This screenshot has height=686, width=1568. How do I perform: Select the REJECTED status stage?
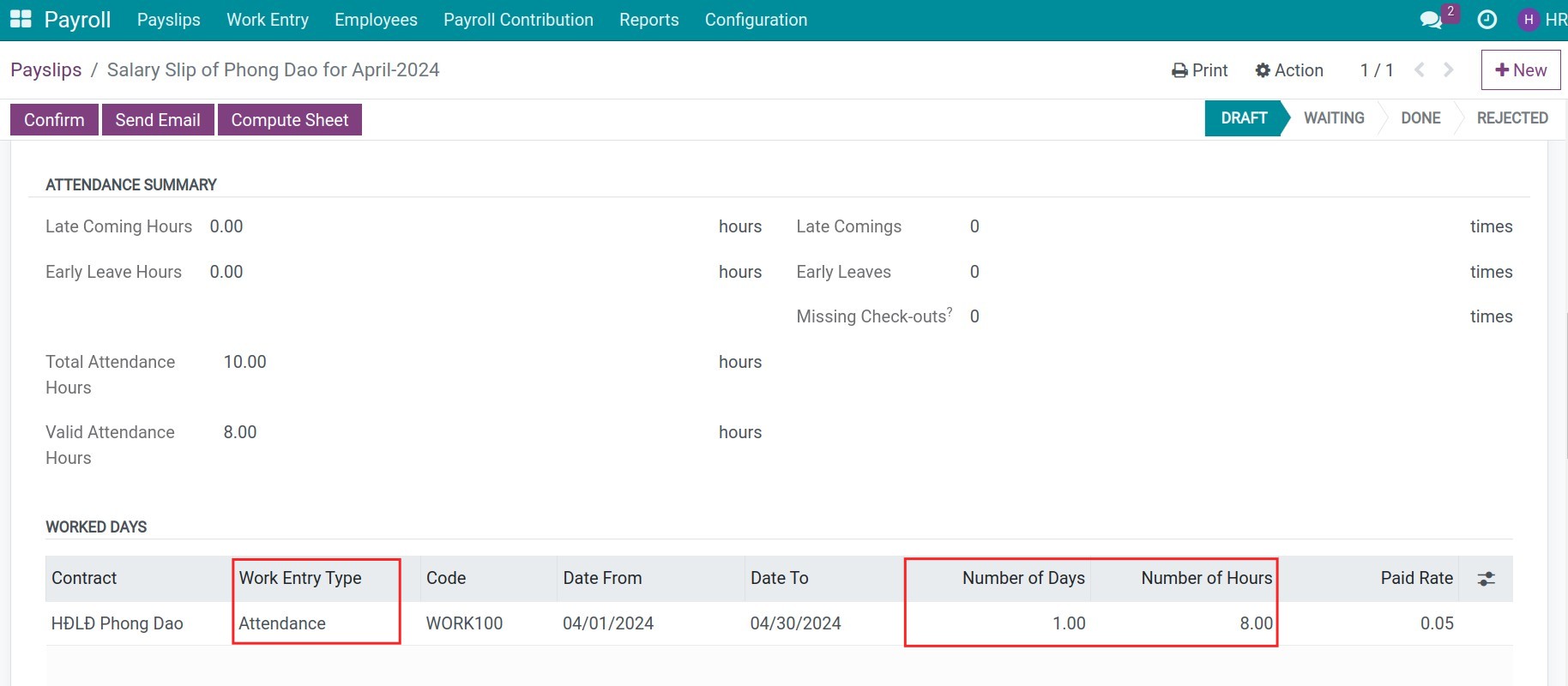click(1512, 118)
